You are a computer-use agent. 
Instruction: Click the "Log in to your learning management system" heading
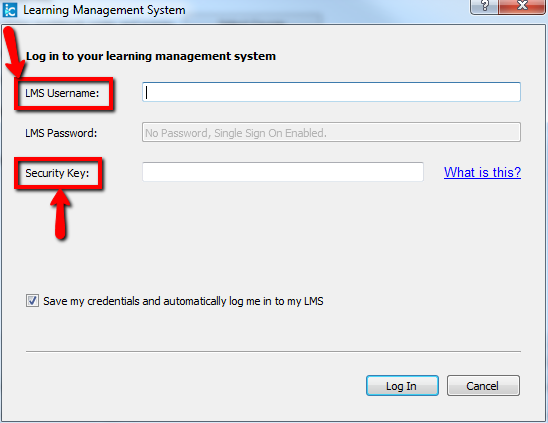[x=151, y=56]
